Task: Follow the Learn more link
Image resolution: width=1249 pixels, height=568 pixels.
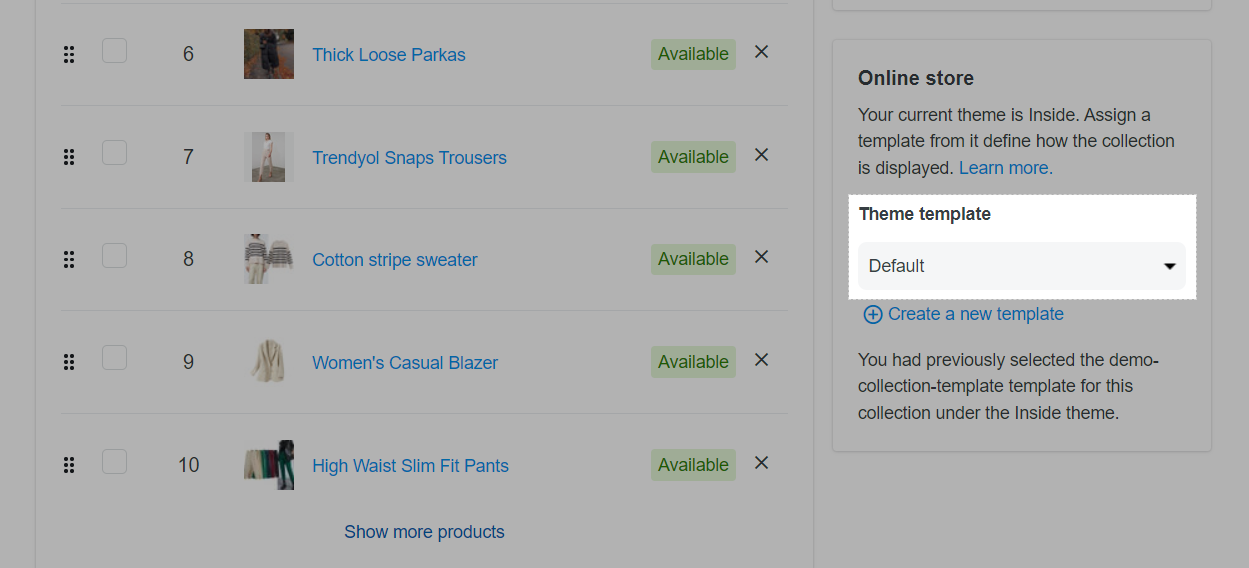Action: click(1006, 168)
